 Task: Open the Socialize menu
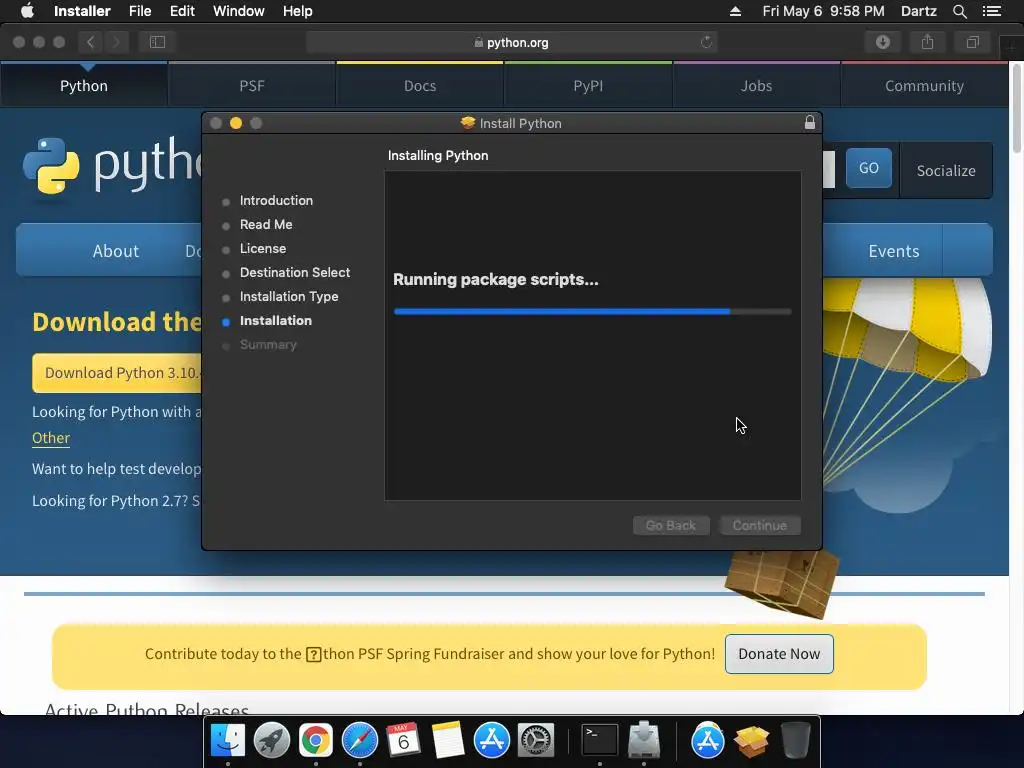tap(946, 170)
